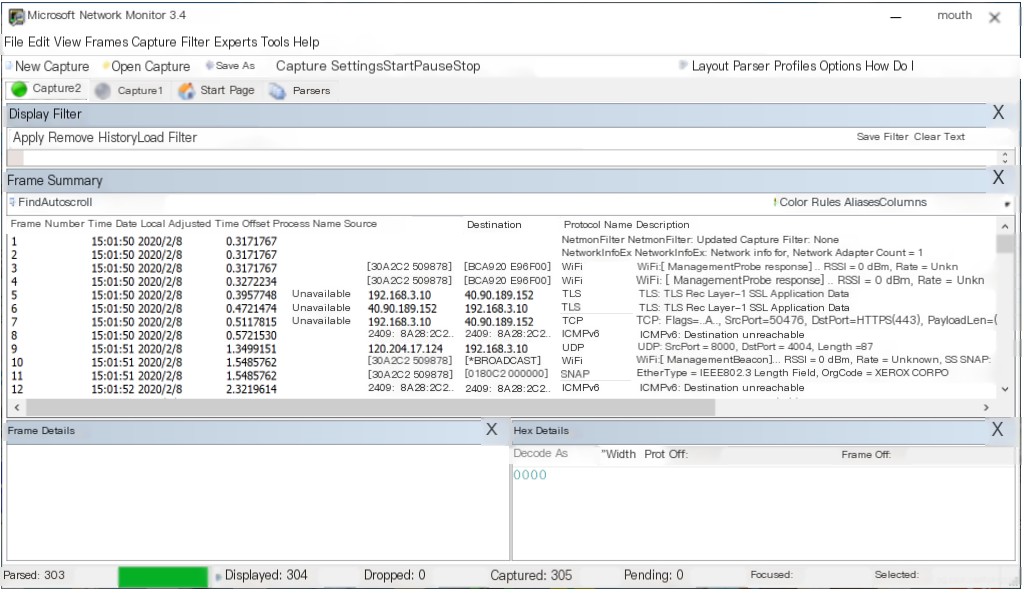
Task: Click horizontal scrollbar left arrow
Action: point(16,407)
